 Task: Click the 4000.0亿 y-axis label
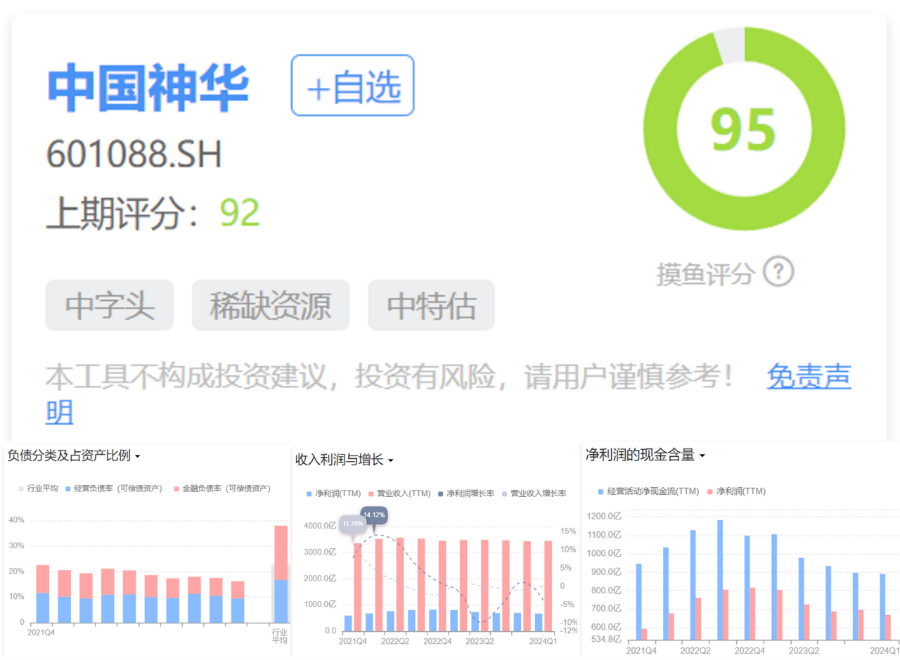pos(320,526)
